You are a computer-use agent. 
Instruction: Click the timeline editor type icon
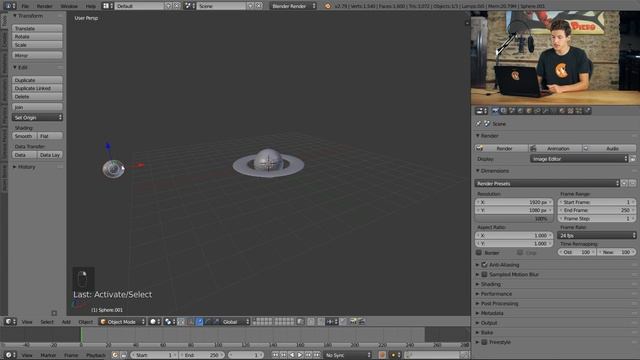click(10, 355)
